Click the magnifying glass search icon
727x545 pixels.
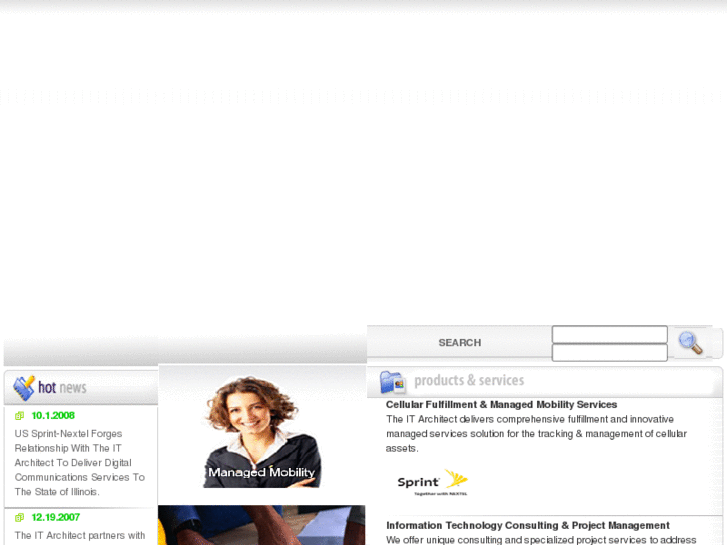click(690, 342)
